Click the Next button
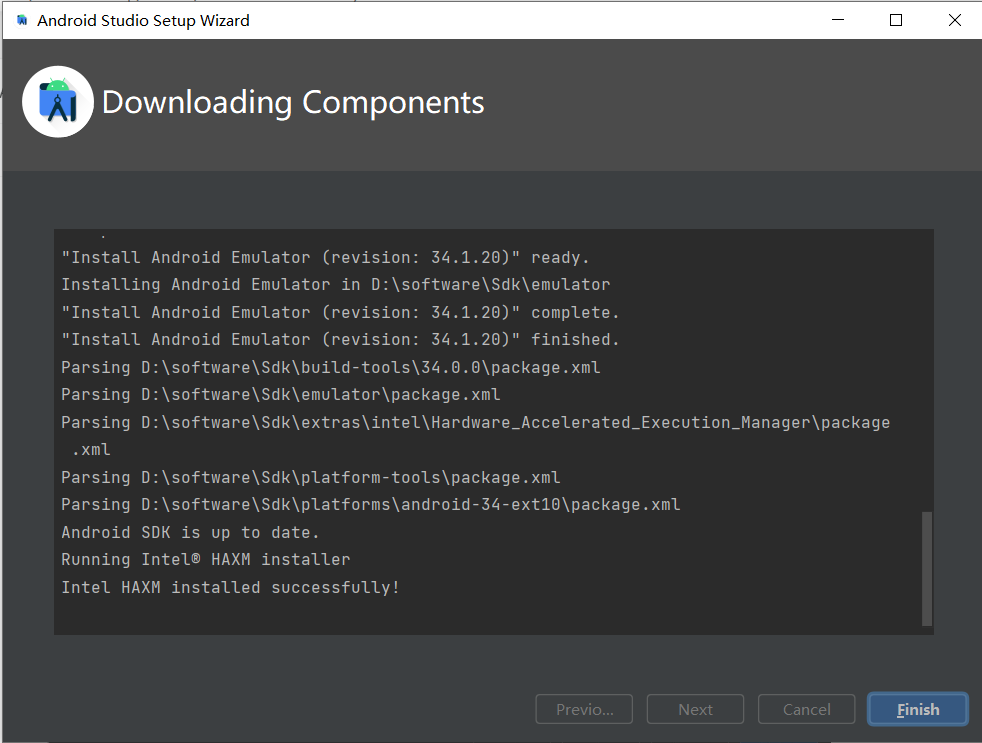The width and height of the screenshot is (982, 743). coord(695,709)
